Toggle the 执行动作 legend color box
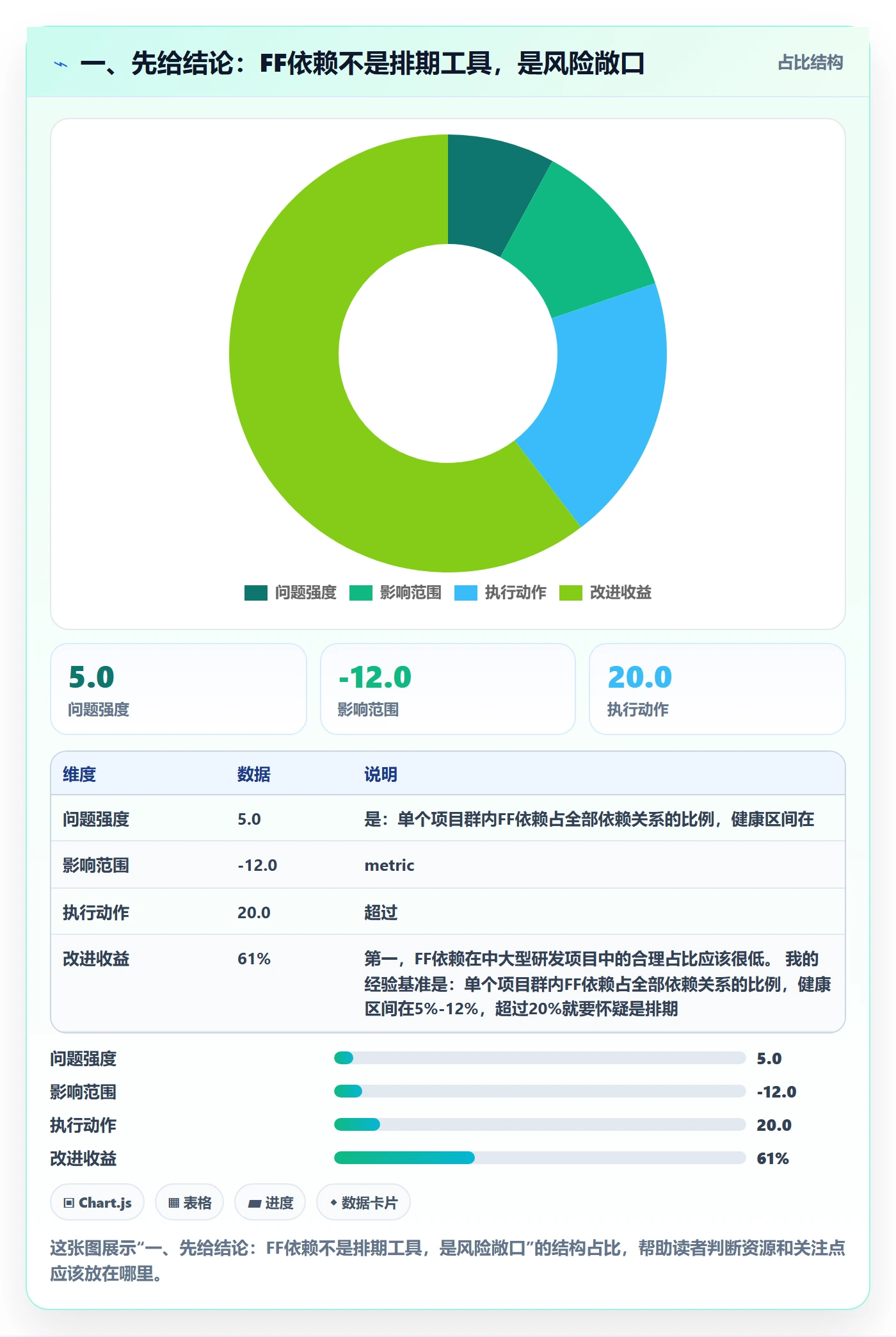896x1337 pixels. click(465, 593)
